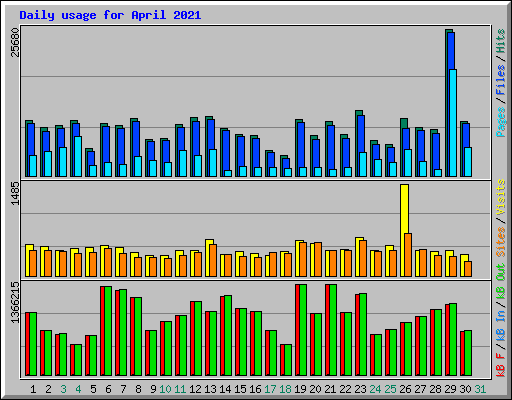
Task: Select the 'Pages' legend label
Action: [501, 122]
